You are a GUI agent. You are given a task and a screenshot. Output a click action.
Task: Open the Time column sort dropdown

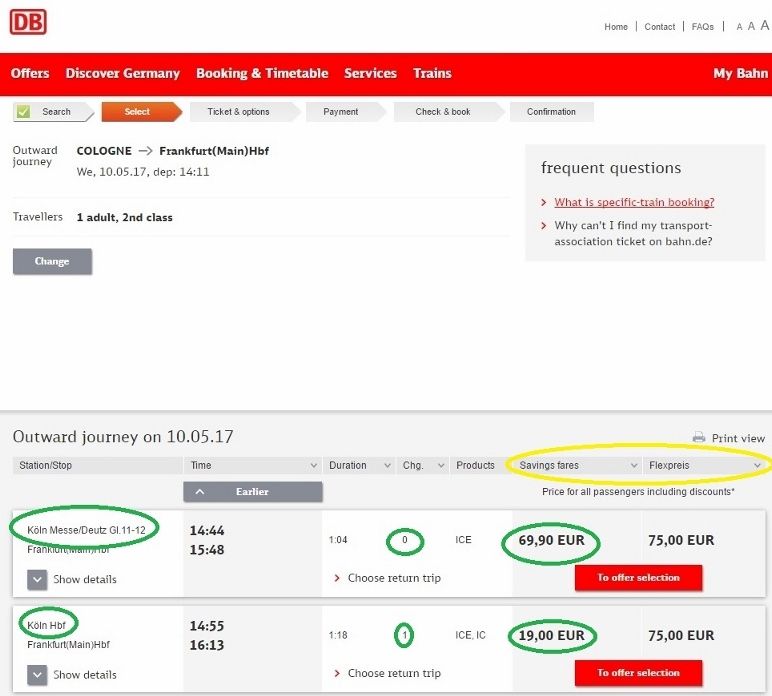(x=313, y=465)
